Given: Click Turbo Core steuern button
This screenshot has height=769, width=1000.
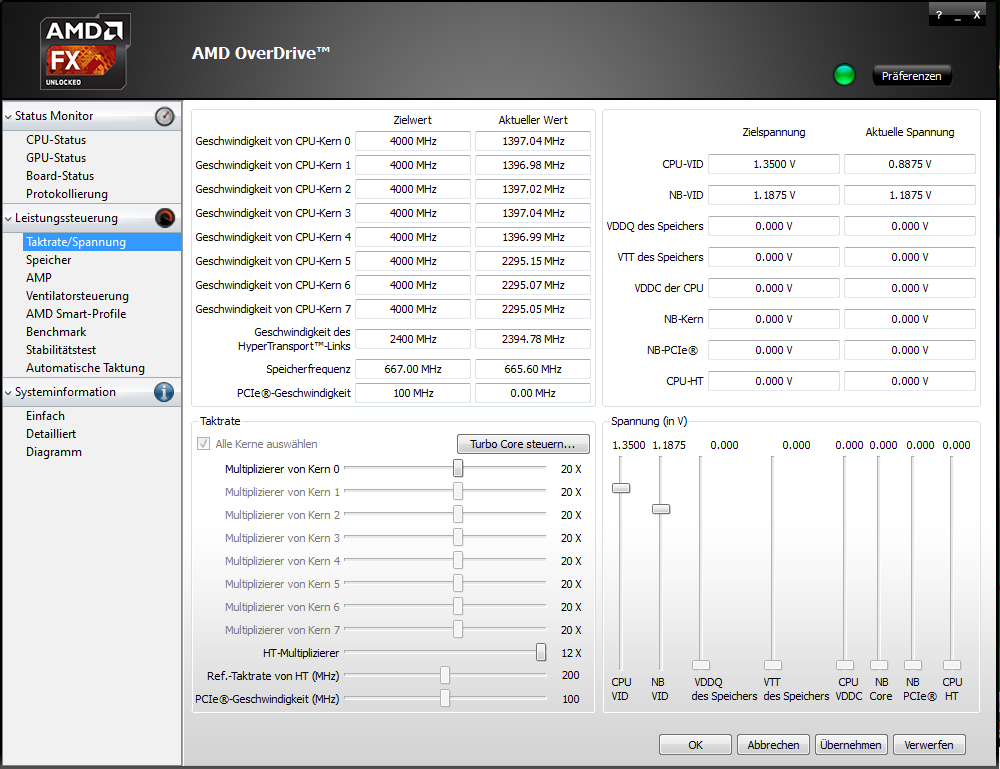Looking at the screenshot, I should 523,444.
